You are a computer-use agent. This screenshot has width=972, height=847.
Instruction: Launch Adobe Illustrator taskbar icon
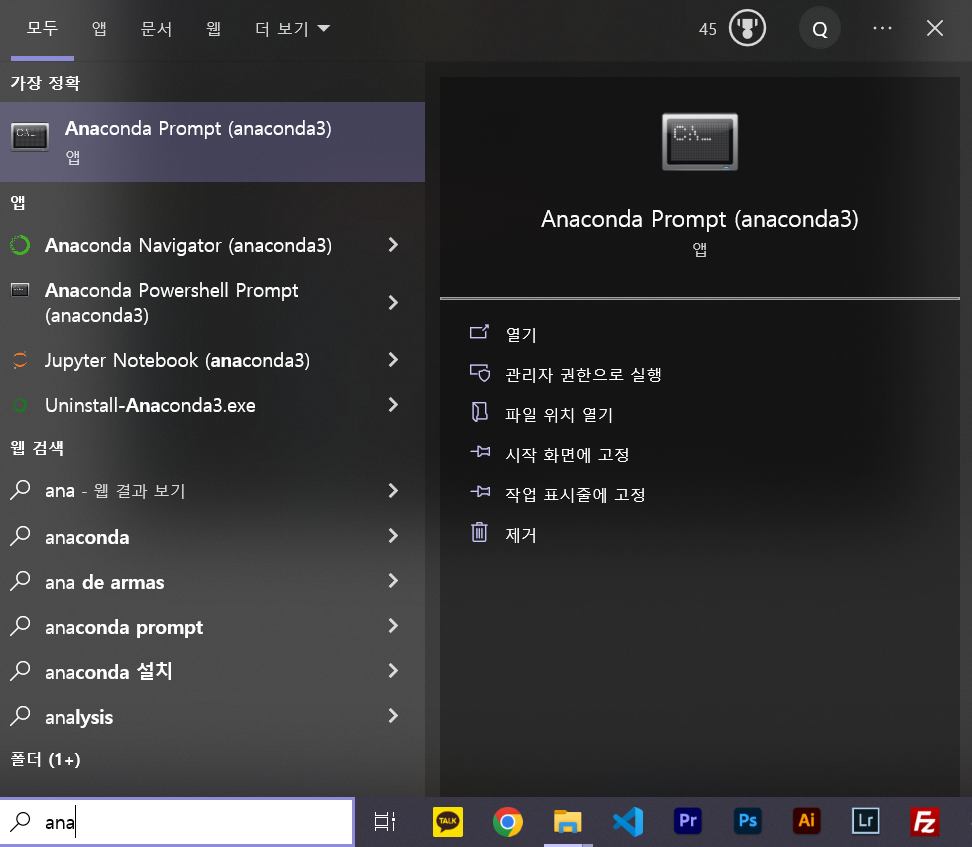(806, 821)
